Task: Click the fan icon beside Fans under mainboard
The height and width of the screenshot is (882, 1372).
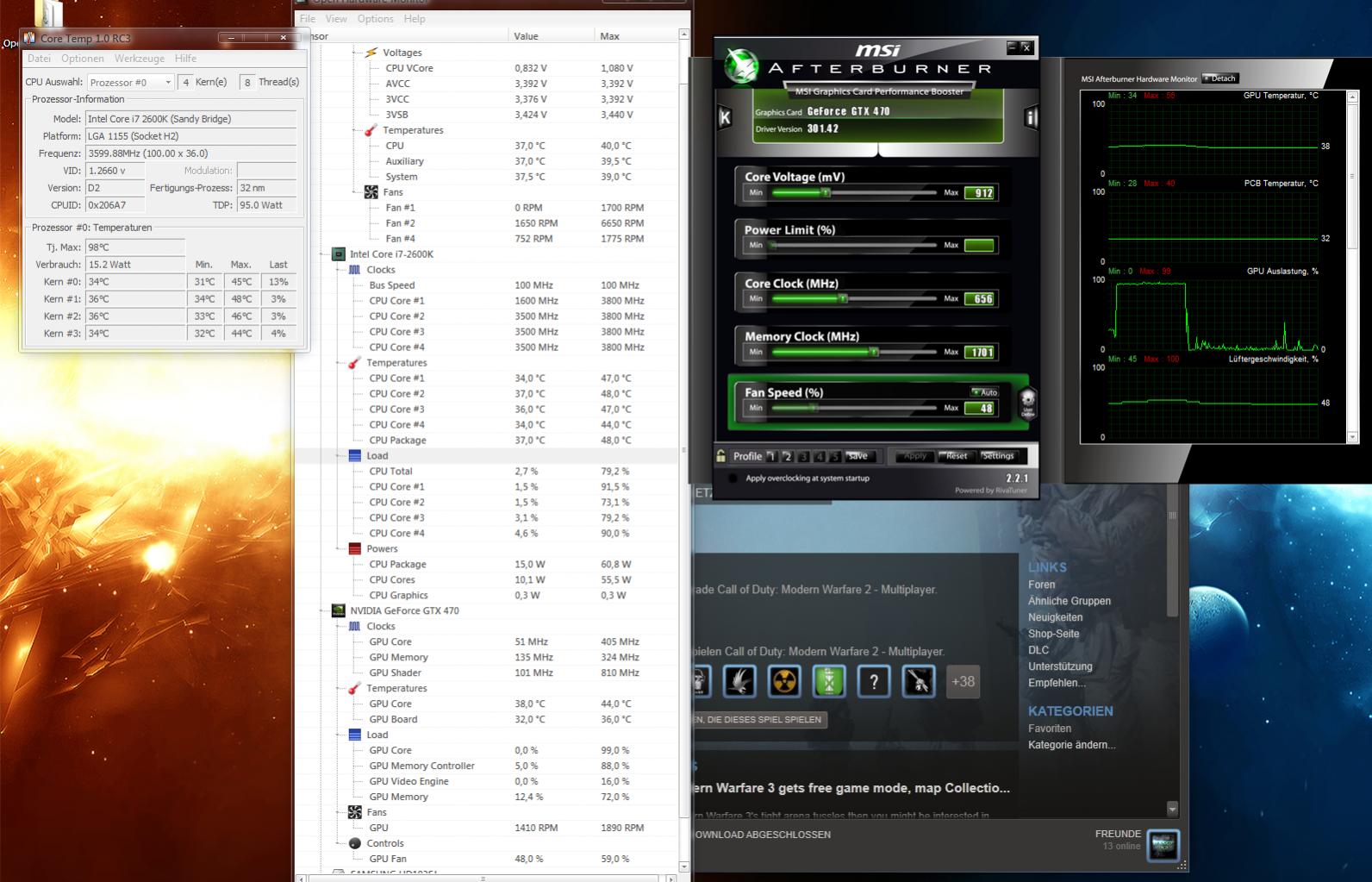Action: (x=371, y=192)
